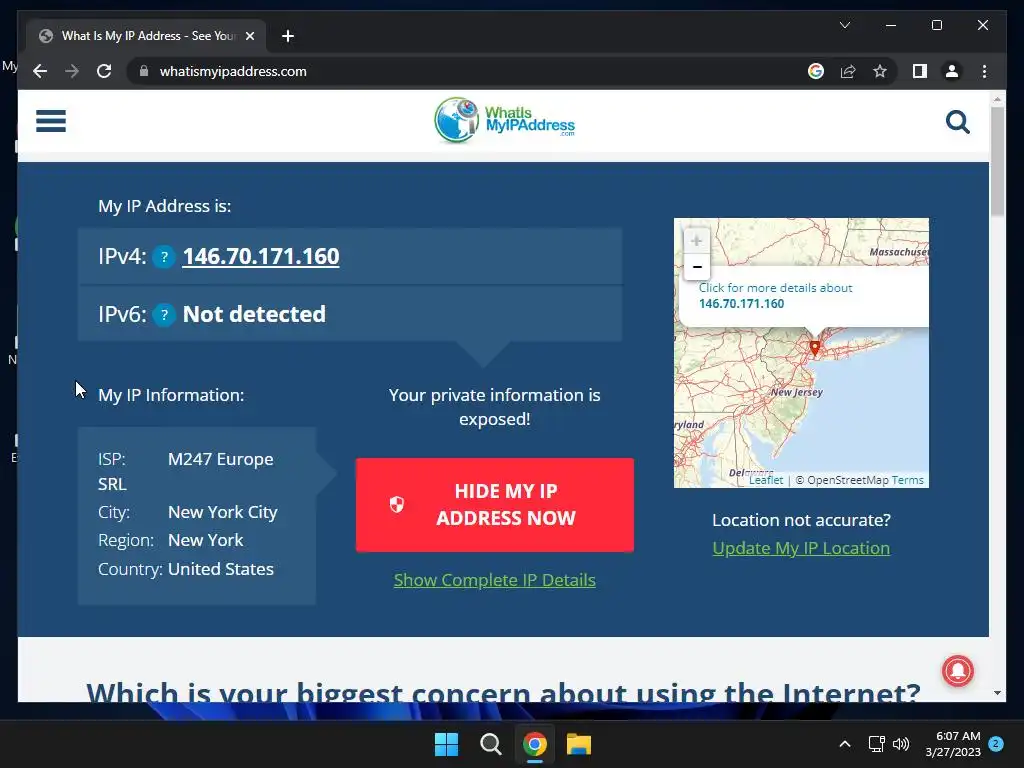Close the What Is My IP Address tab

pos(249,36)
